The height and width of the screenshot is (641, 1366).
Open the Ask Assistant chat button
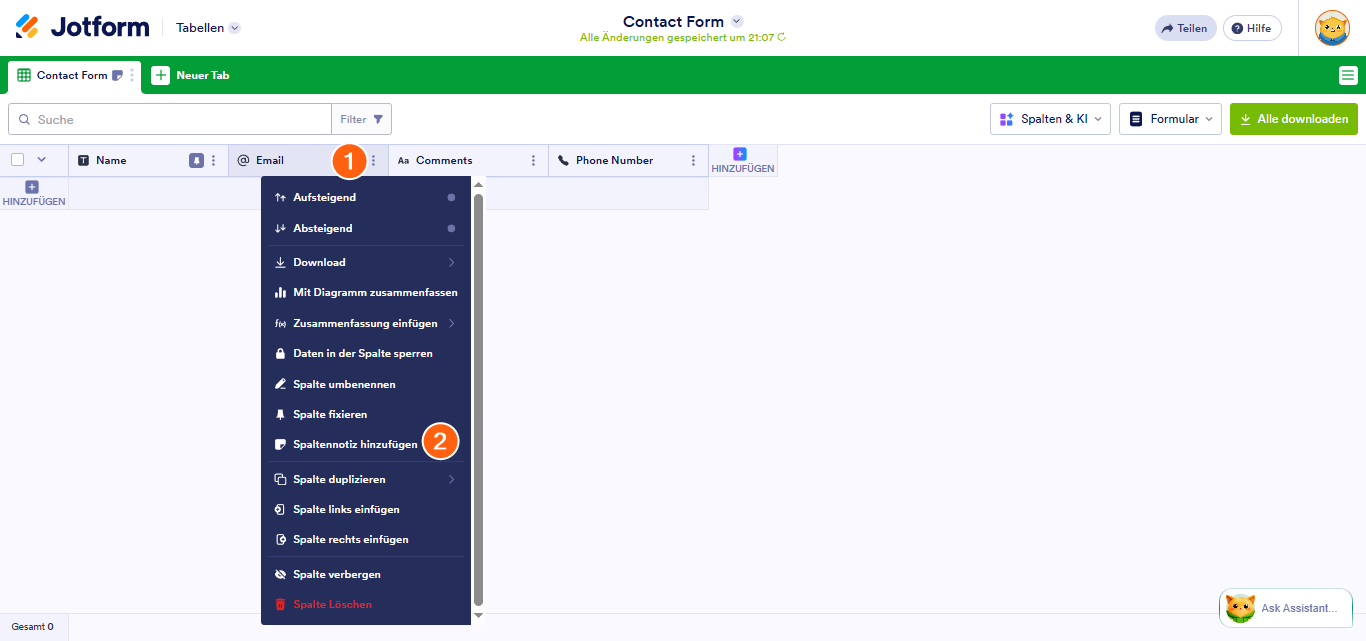1285,608
